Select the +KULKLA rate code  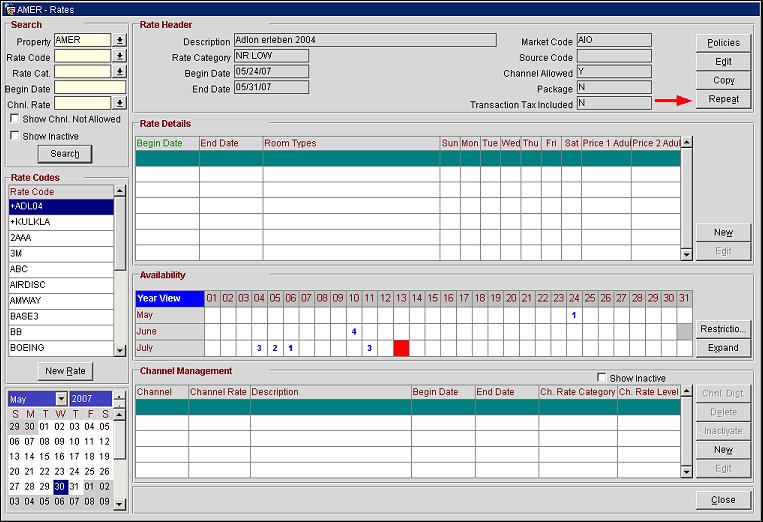point(60,222)
